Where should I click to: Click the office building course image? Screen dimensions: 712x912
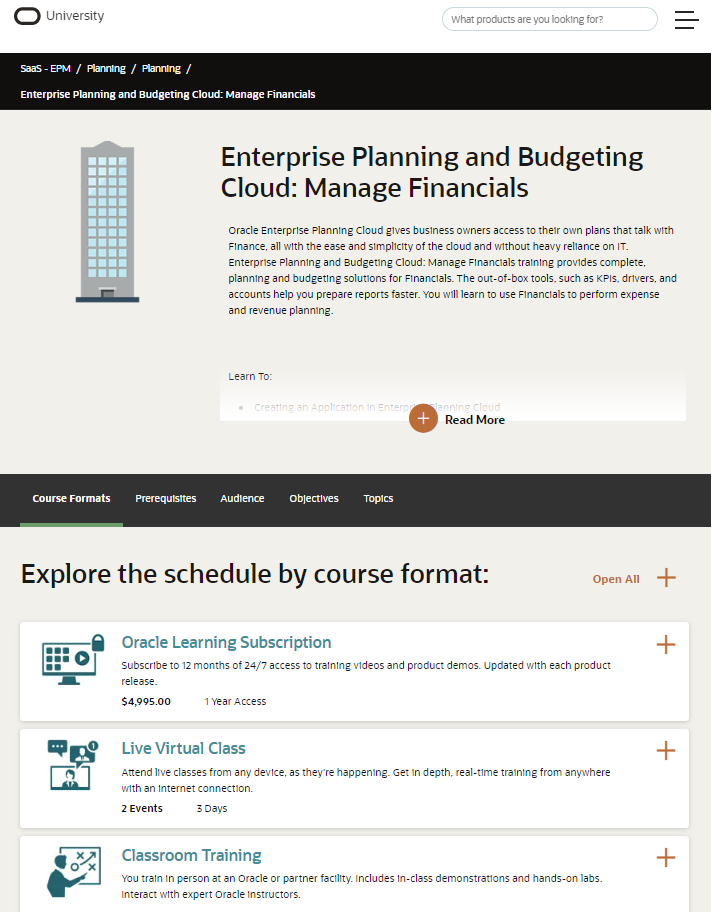(x=108, y=222)
